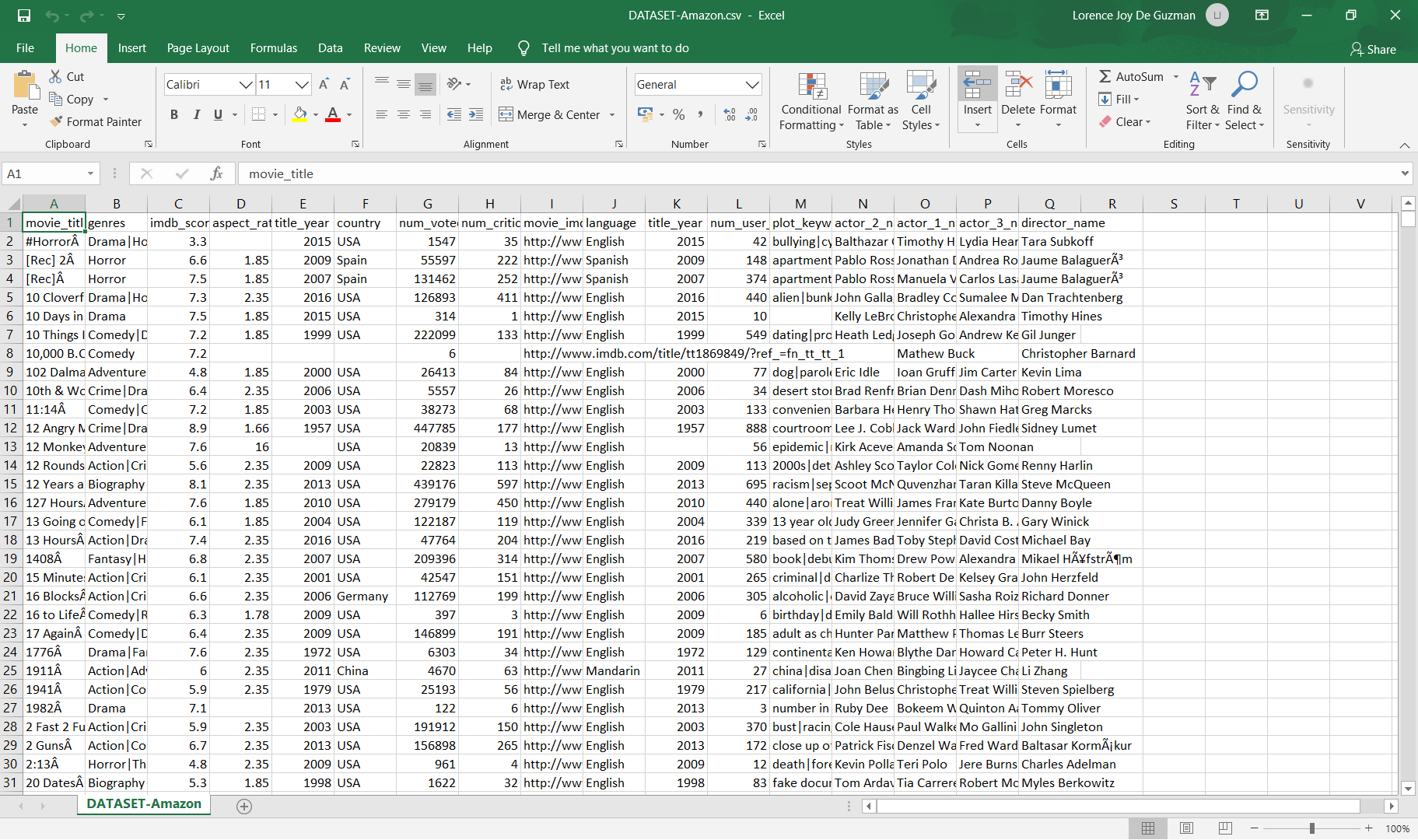Open the font size dropdown
1418x840 pixels.
pos(302,85)
